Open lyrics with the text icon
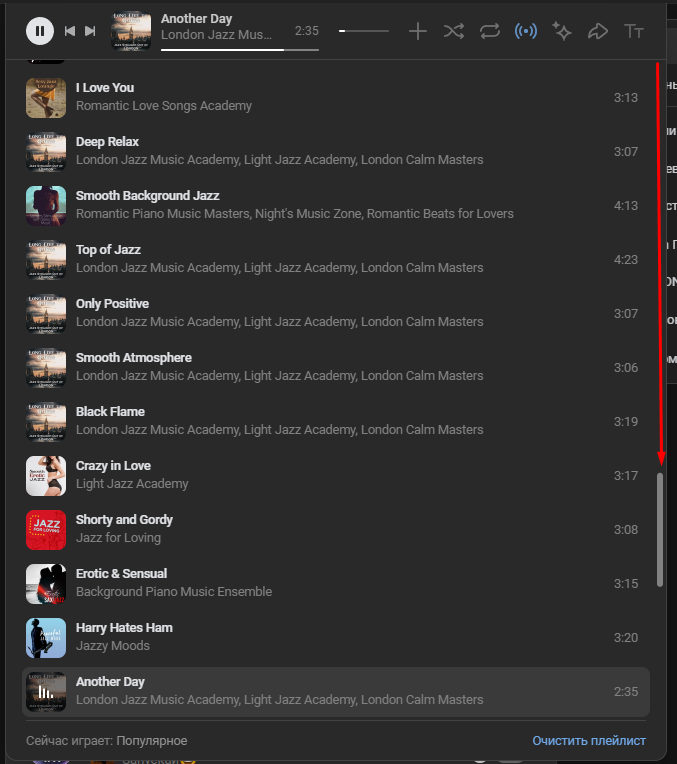Image resolution: width=677 pixels, height=764 pixels. click(634, 31)
